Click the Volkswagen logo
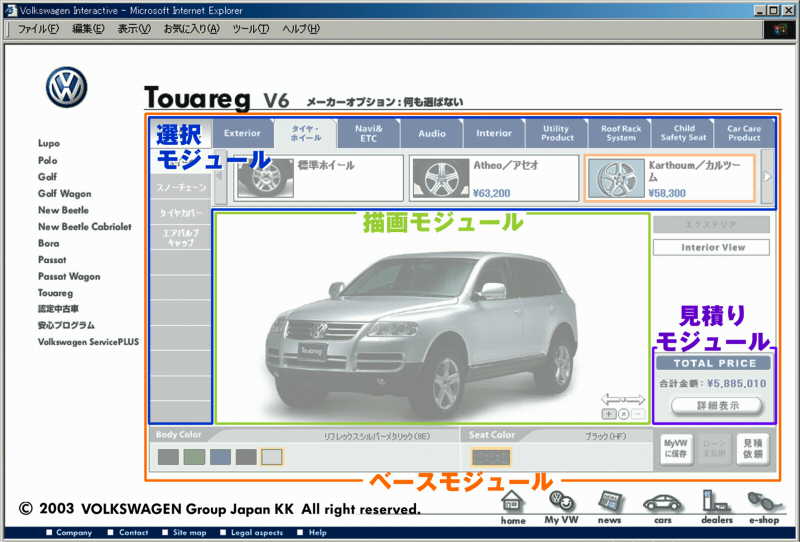The width and height of the screenshot is (800, 542). (x=66, y=87)
